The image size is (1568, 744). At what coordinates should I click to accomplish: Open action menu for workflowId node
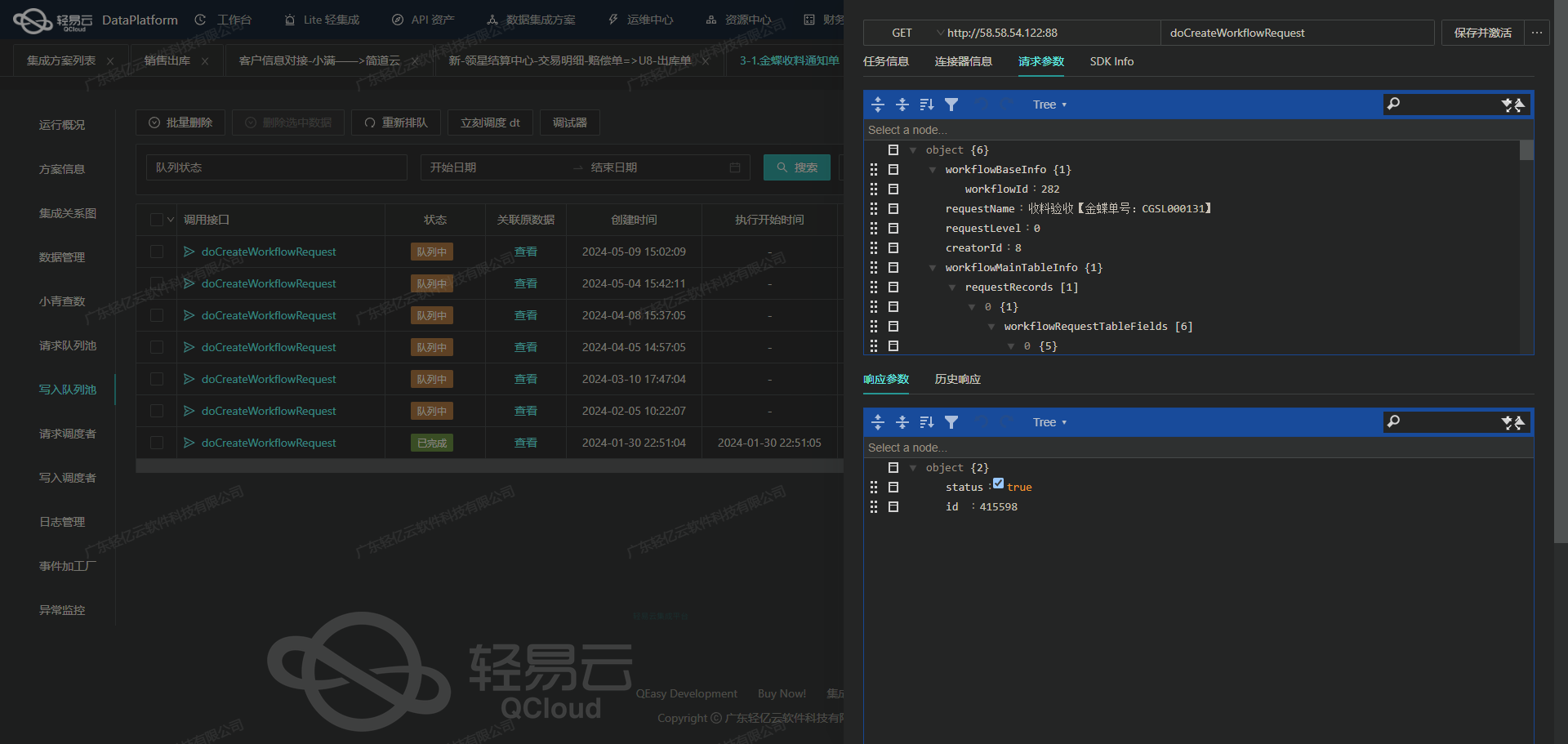893,189
